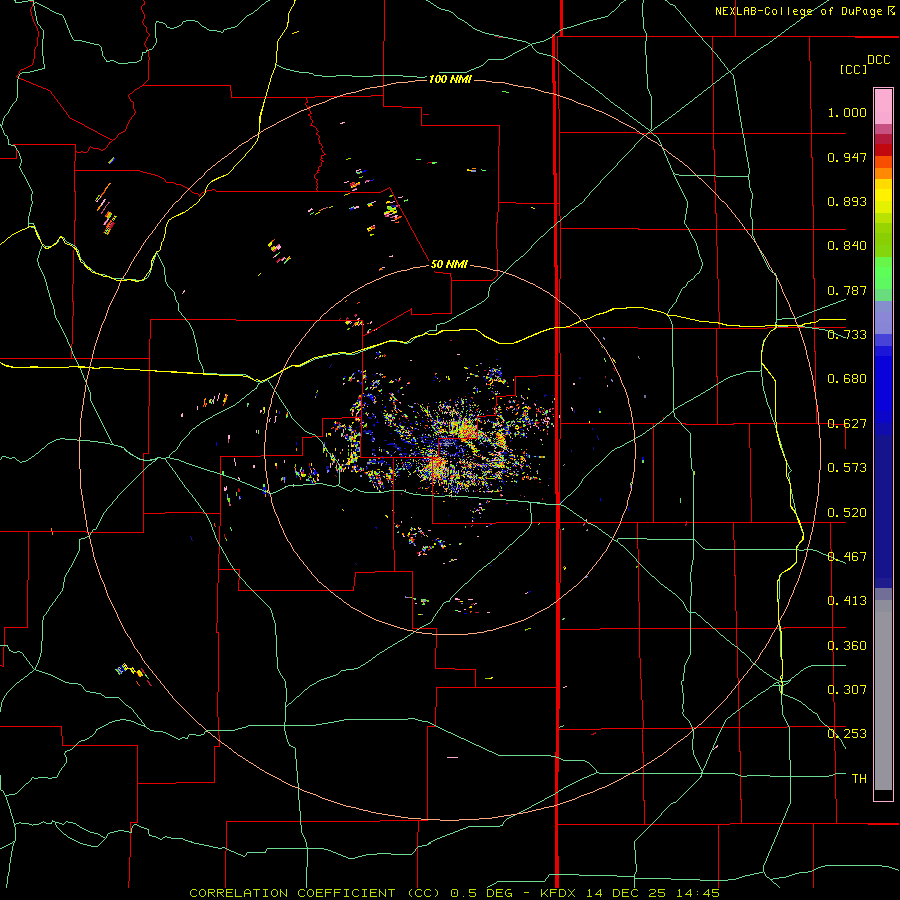Click the 0.467 color scale value

pyautogui.click(x=847, y=557)
